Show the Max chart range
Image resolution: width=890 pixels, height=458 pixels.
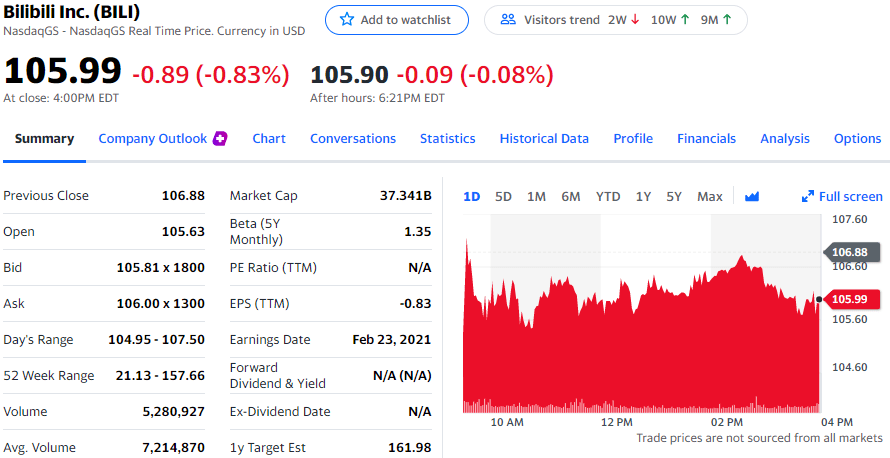[709, 197]
